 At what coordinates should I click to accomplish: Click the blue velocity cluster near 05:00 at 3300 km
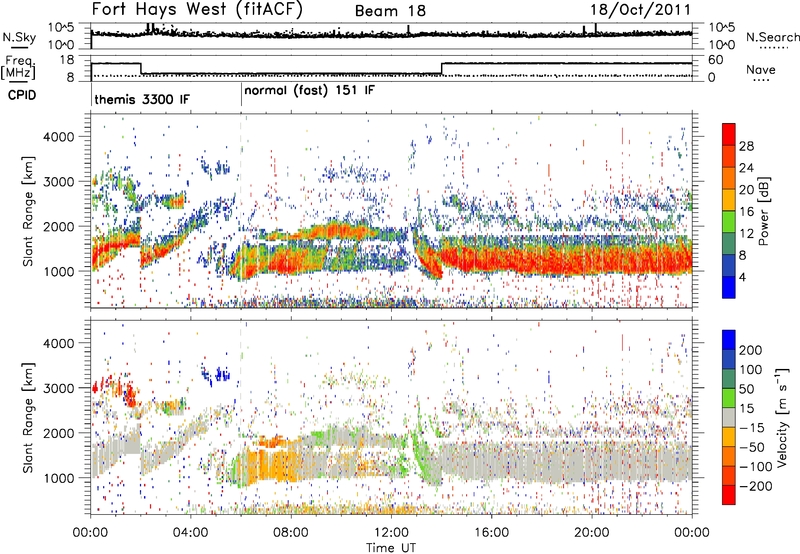pyautogui.click(x=216, y=374)
